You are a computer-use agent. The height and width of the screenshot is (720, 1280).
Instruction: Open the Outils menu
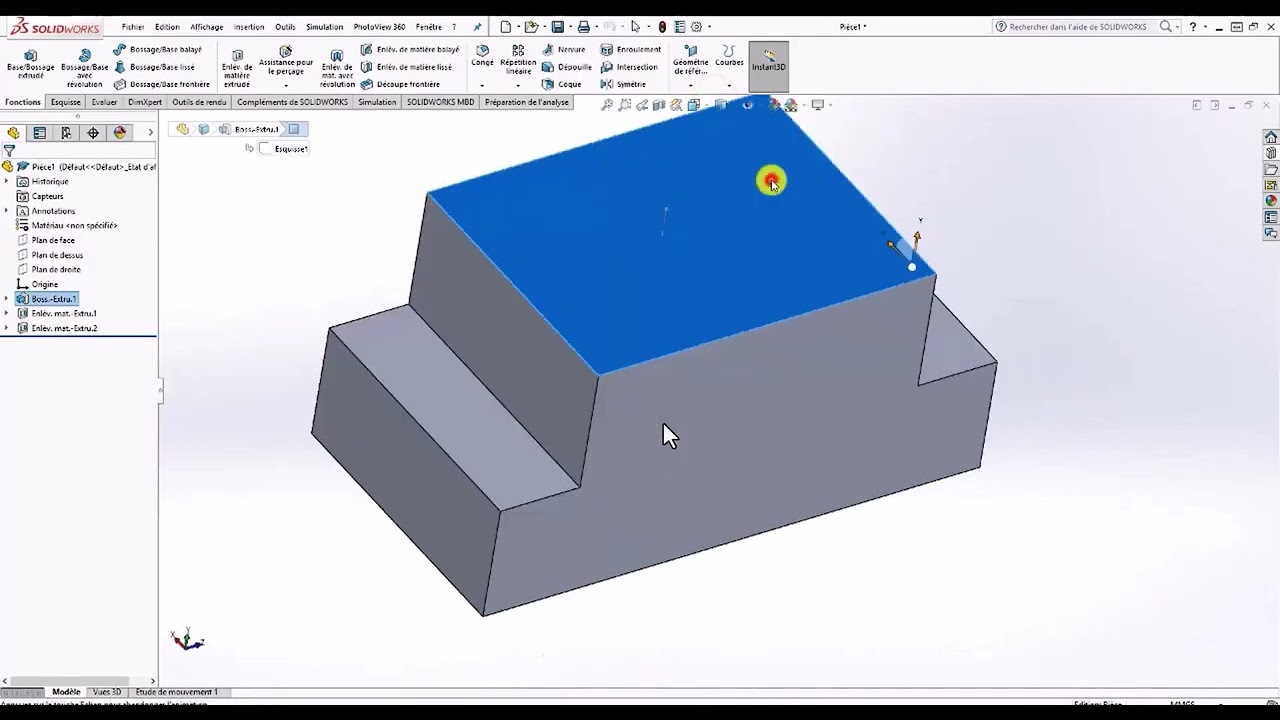(285, 27)
